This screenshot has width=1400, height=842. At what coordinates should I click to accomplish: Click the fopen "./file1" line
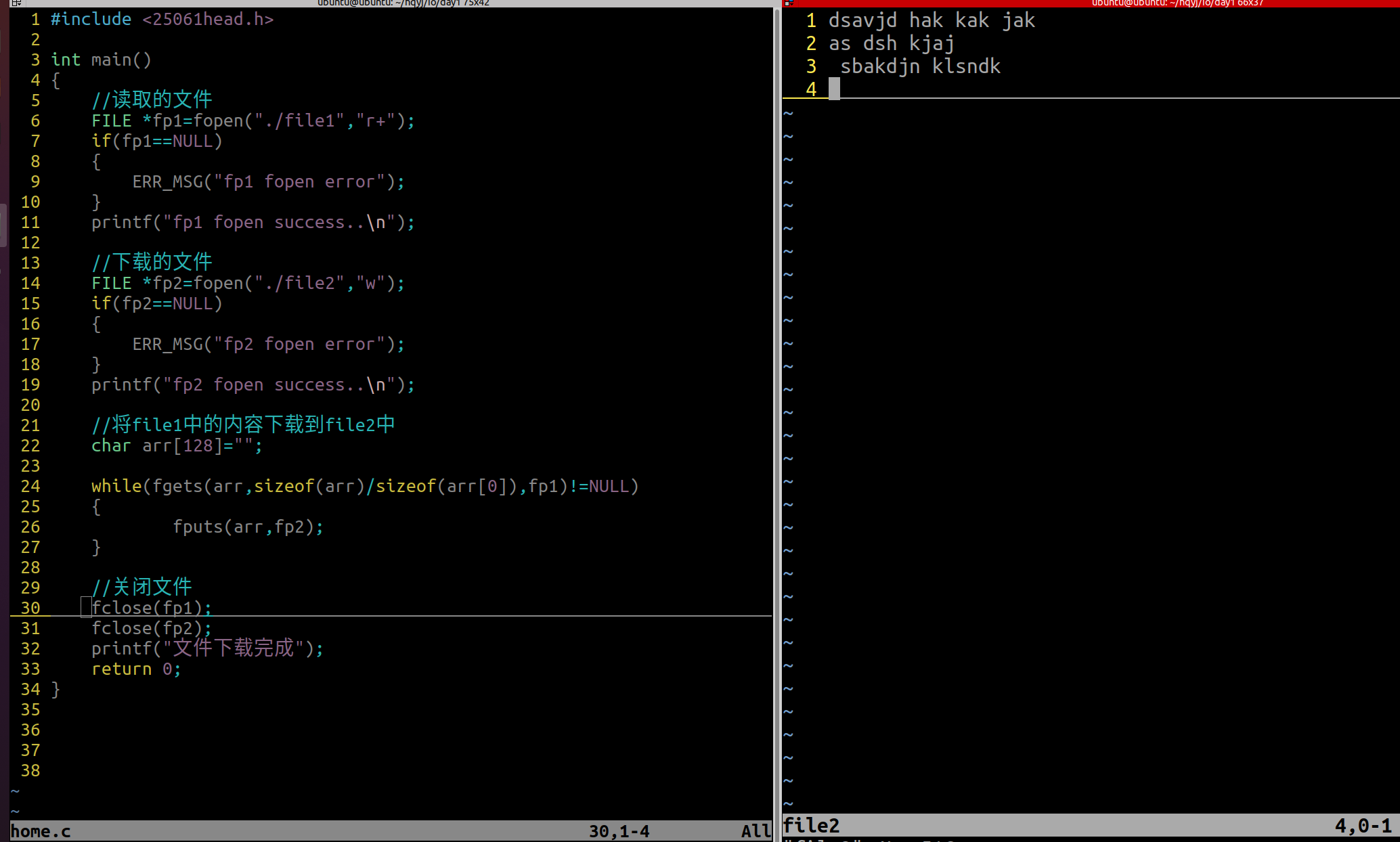pos(253,121)
